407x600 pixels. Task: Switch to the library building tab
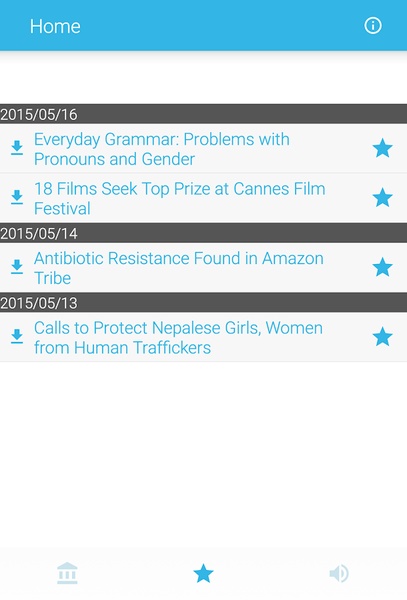point(67,573)
